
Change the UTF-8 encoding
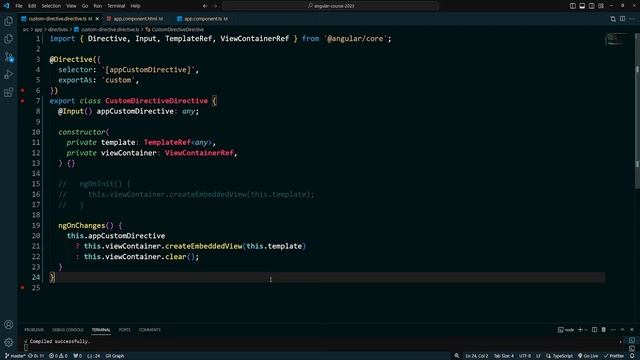click(x=525, y=356)
